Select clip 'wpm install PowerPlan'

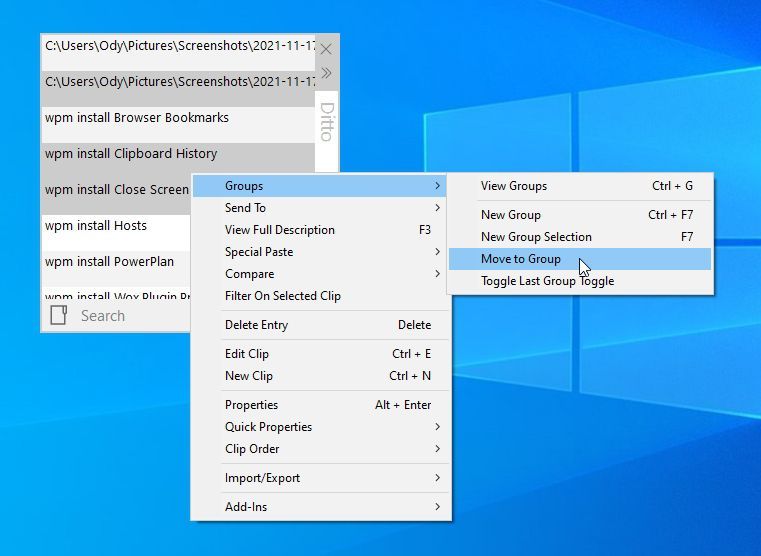(116, 268)
